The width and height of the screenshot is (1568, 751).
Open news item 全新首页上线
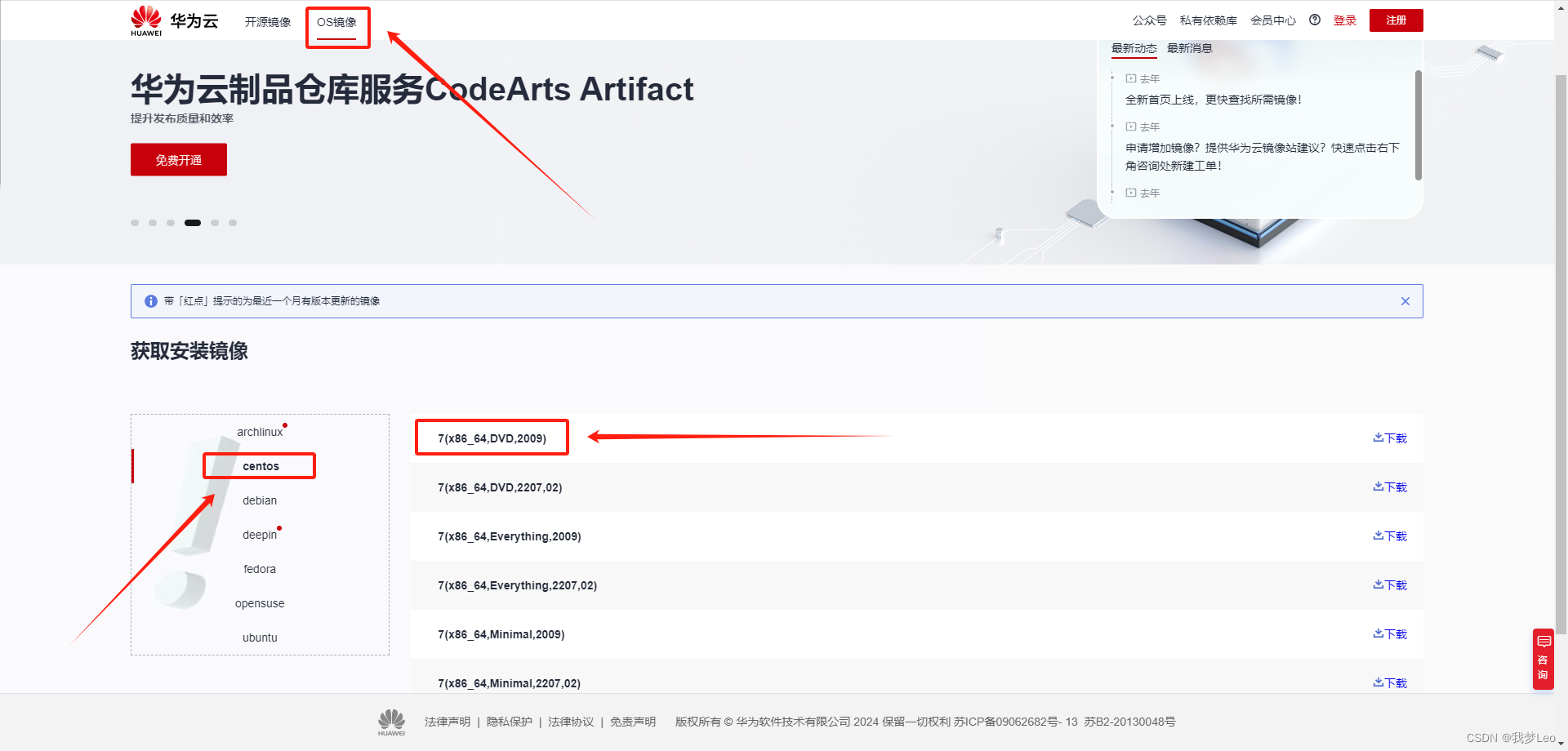coord(1214,100)
